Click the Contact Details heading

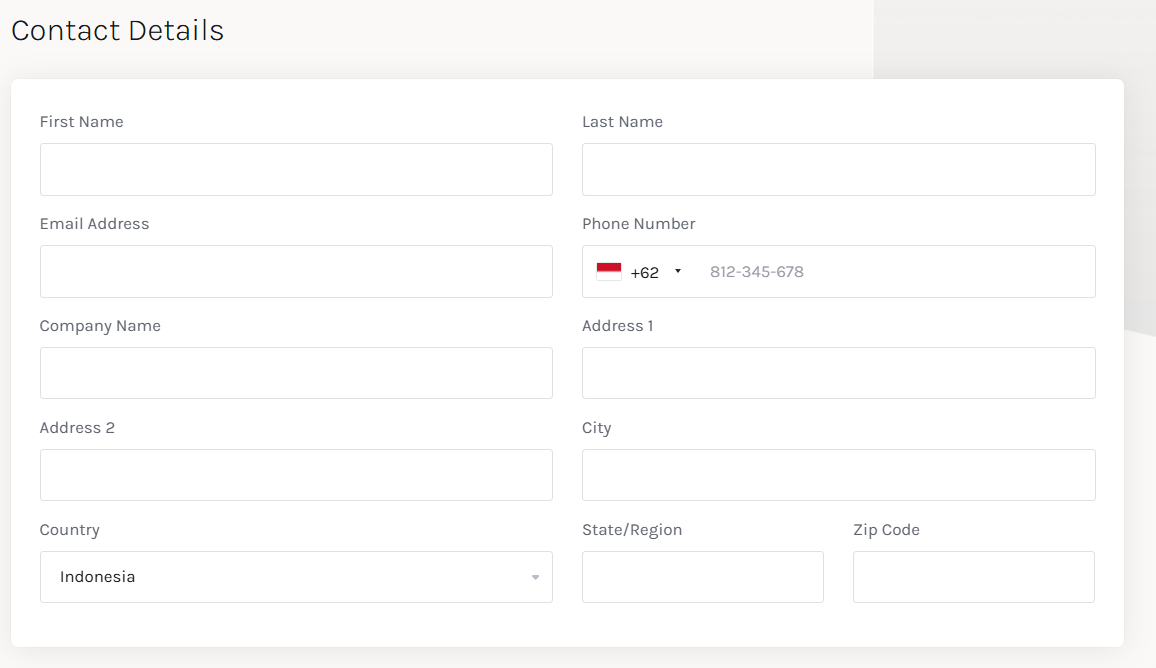click(117, 31)
